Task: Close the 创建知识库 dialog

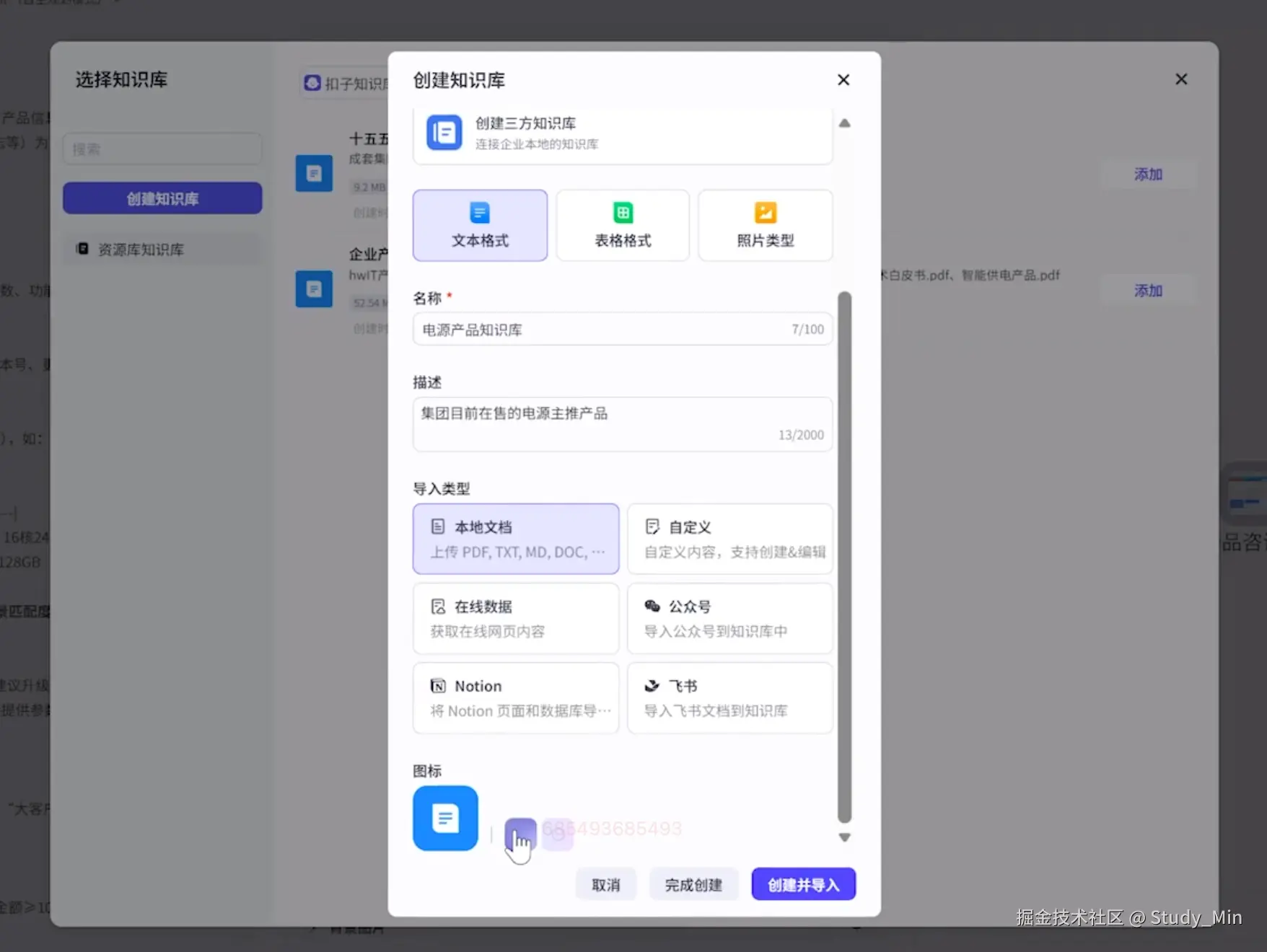Action: [843, 80]
